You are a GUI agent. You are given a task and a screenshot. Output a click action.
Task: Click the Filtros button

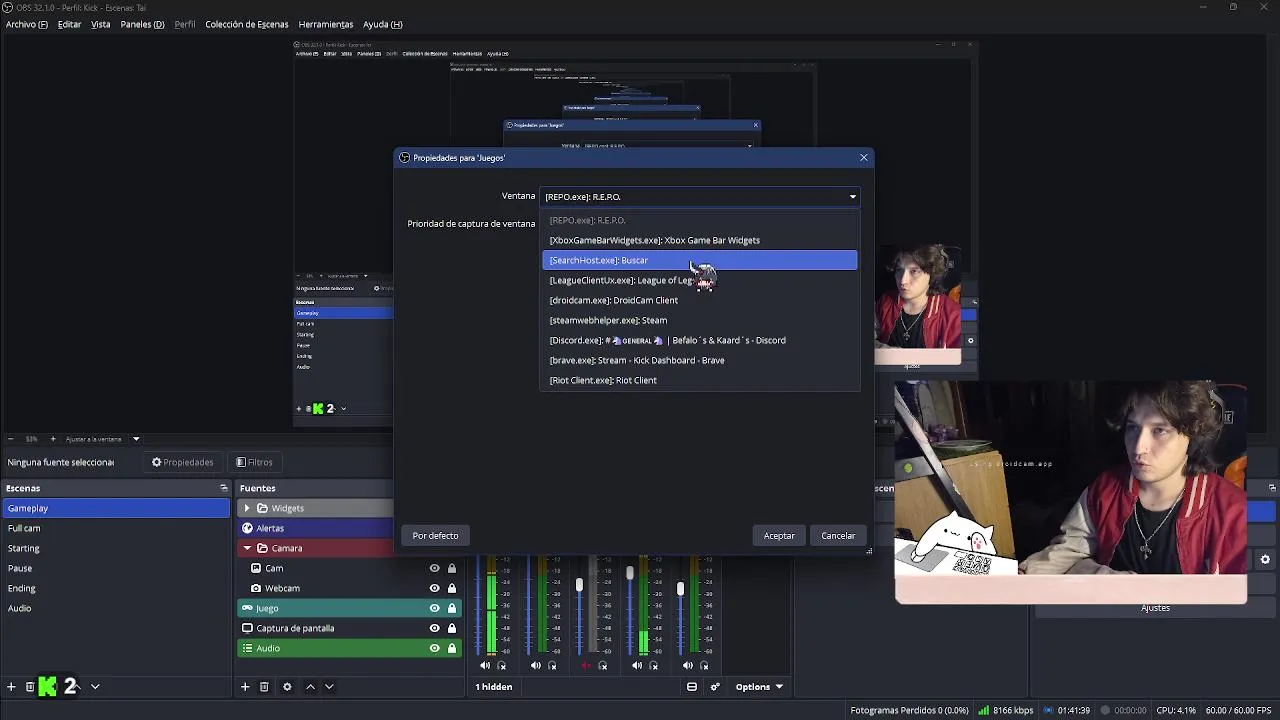click(254, 462)
